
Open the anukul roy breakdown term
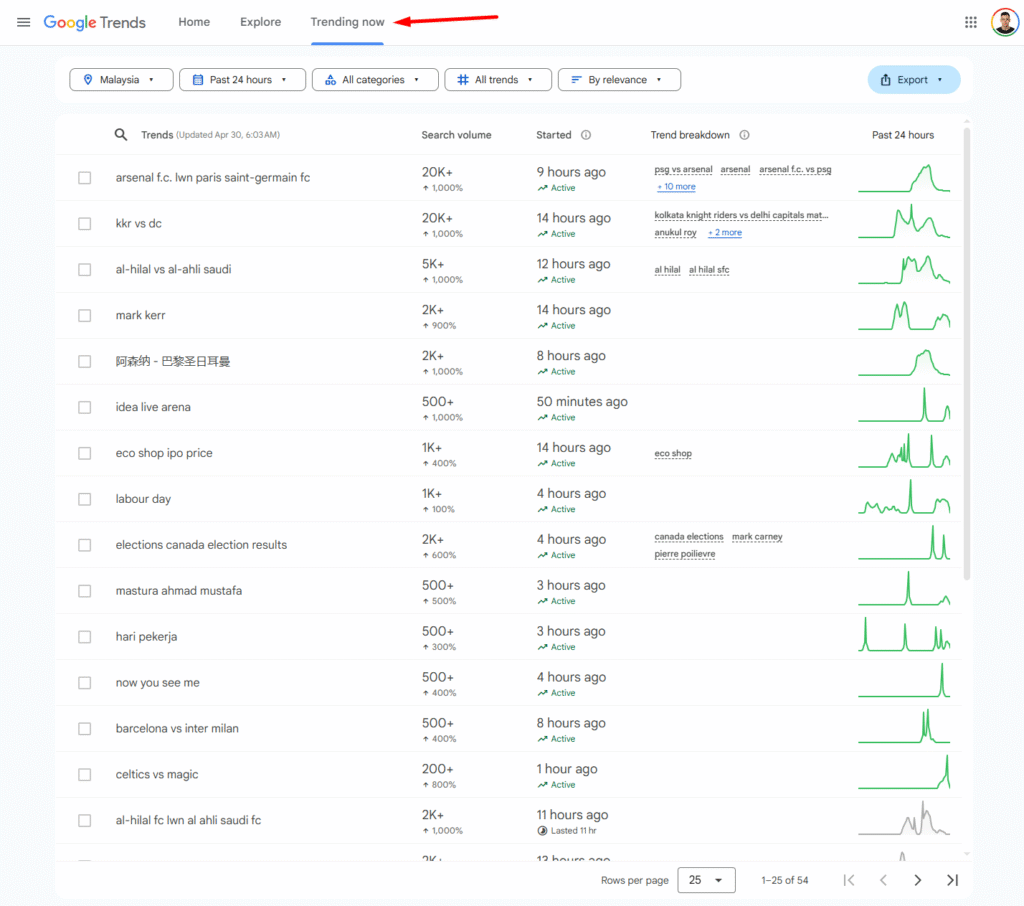point(675,233)
